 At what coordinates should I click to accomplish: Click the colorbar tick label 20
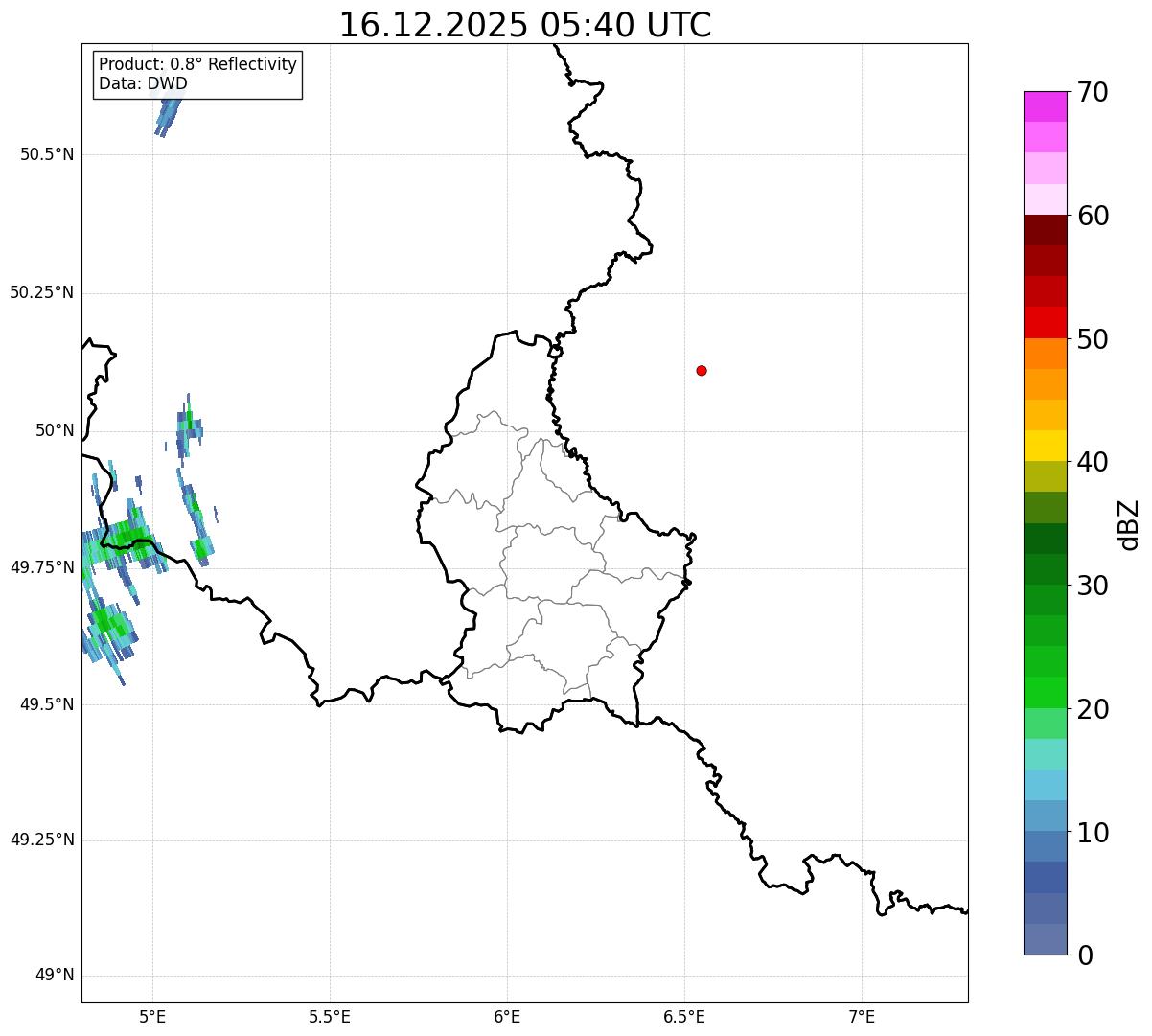[1093, 709]
